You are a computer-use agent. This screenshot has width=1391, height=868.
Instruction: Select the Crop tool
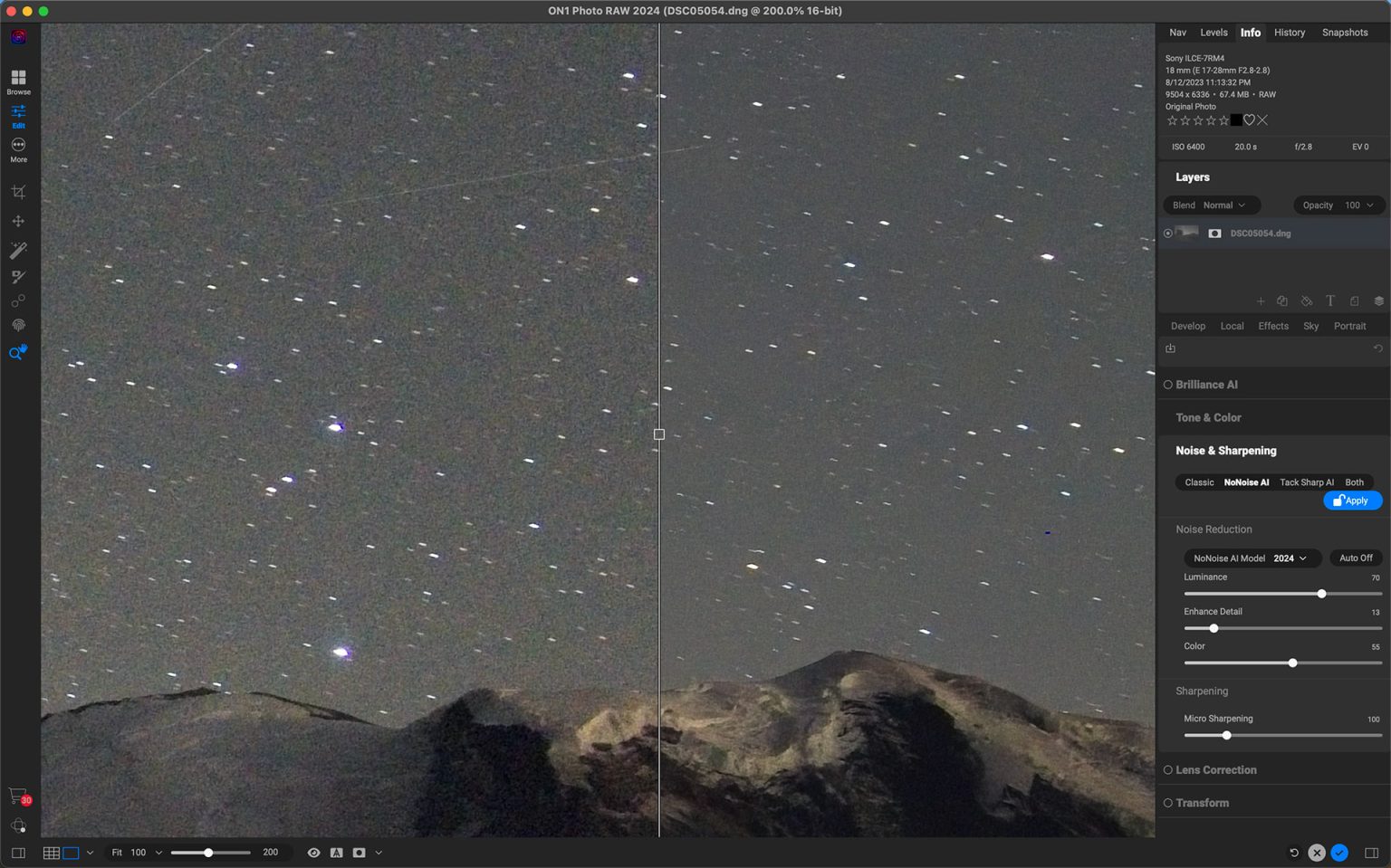[x=18, y=192]
